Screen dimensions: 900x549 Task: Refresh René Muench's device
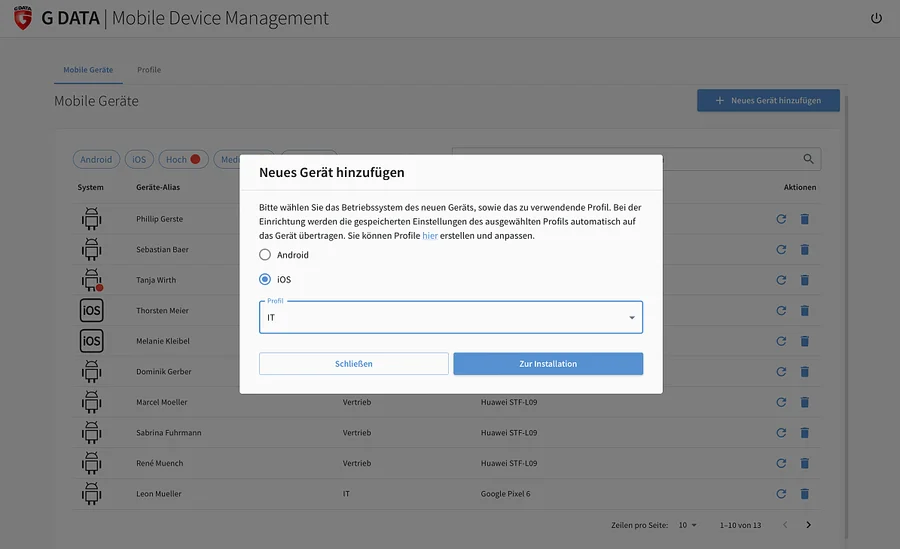(x=781, y=463)
